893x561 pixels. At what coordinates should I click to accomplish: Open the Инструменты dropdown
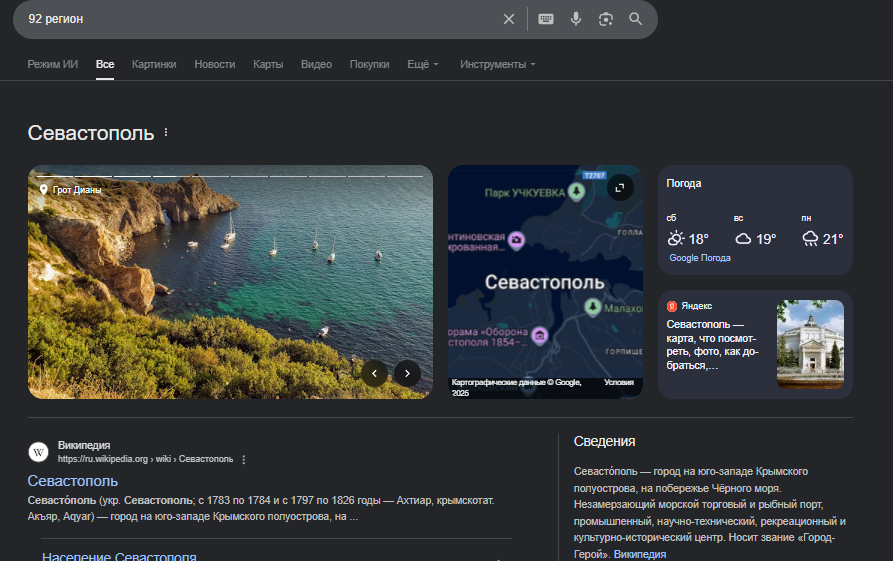coord(497,64)
